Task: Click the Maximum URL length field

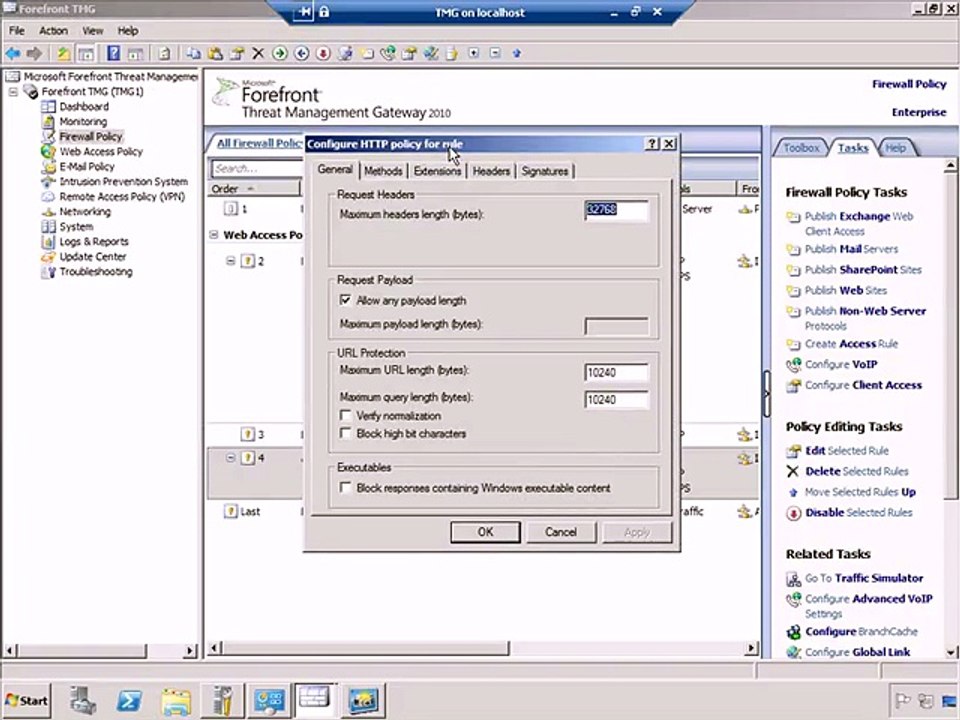Action: [616, 372]
